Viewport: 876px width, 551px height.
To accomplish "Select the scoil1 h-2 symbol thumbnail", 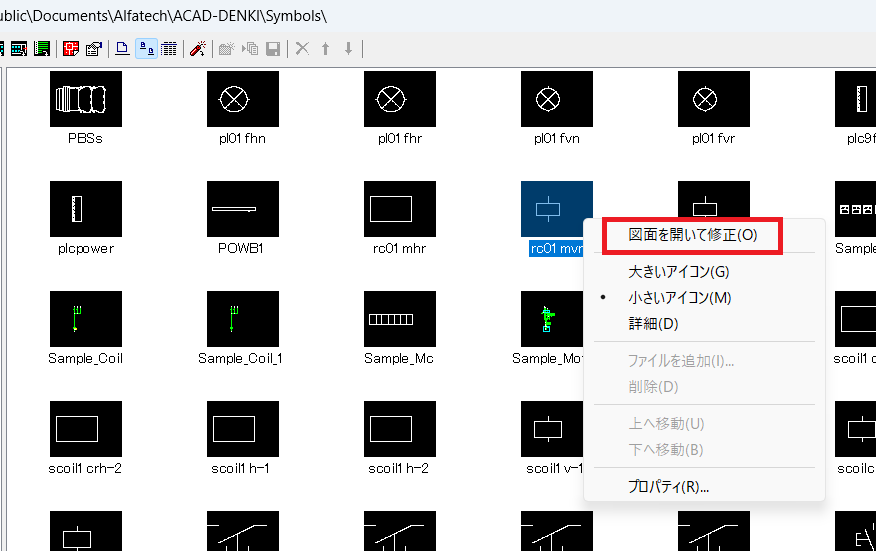I will tap(399, 429).
